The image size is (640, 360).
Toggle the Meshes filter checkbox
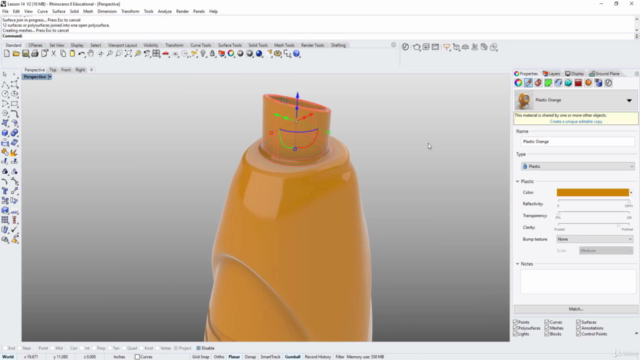[x=547, y=328]
